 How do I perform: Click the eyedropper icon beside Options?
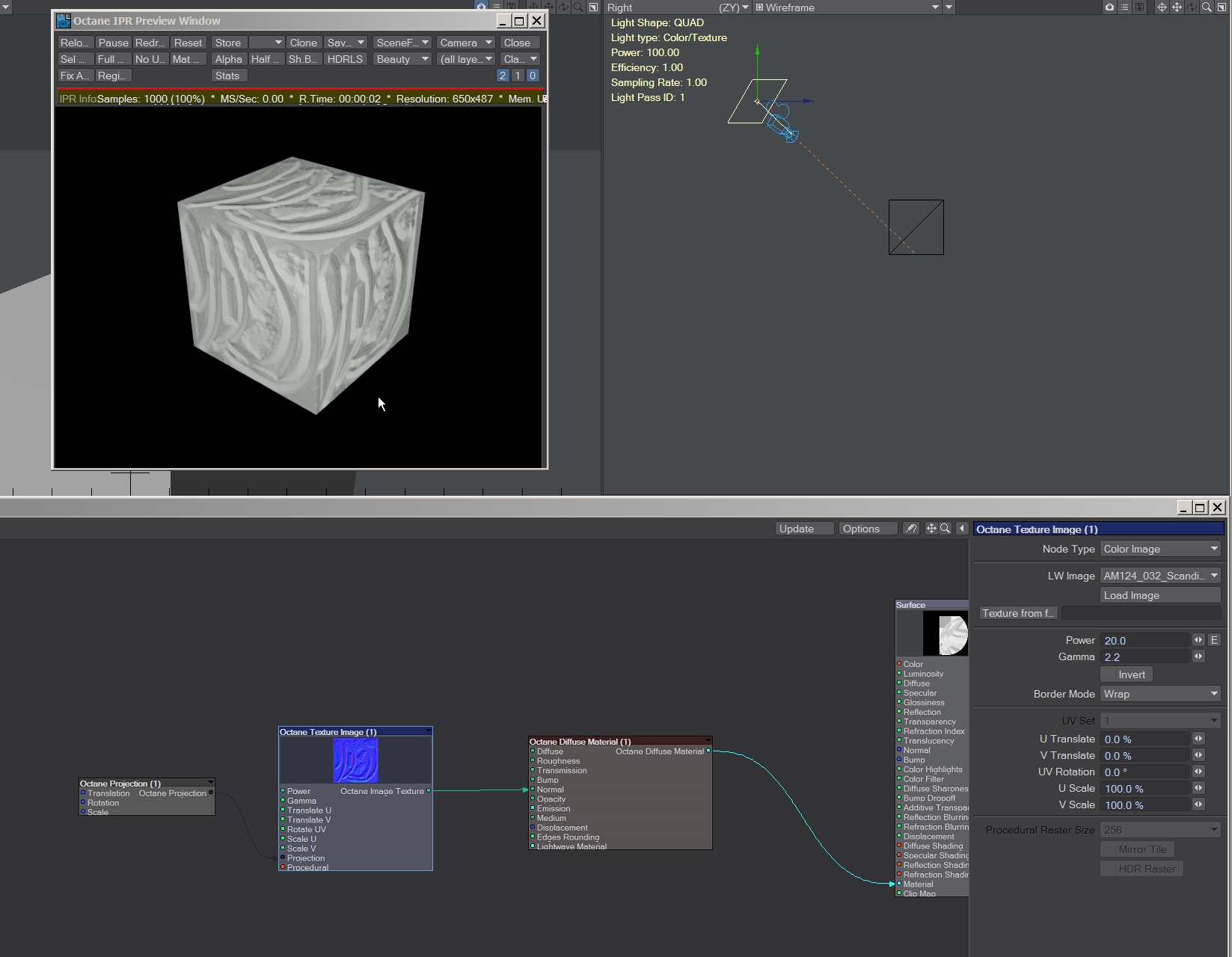coord(910,529)
